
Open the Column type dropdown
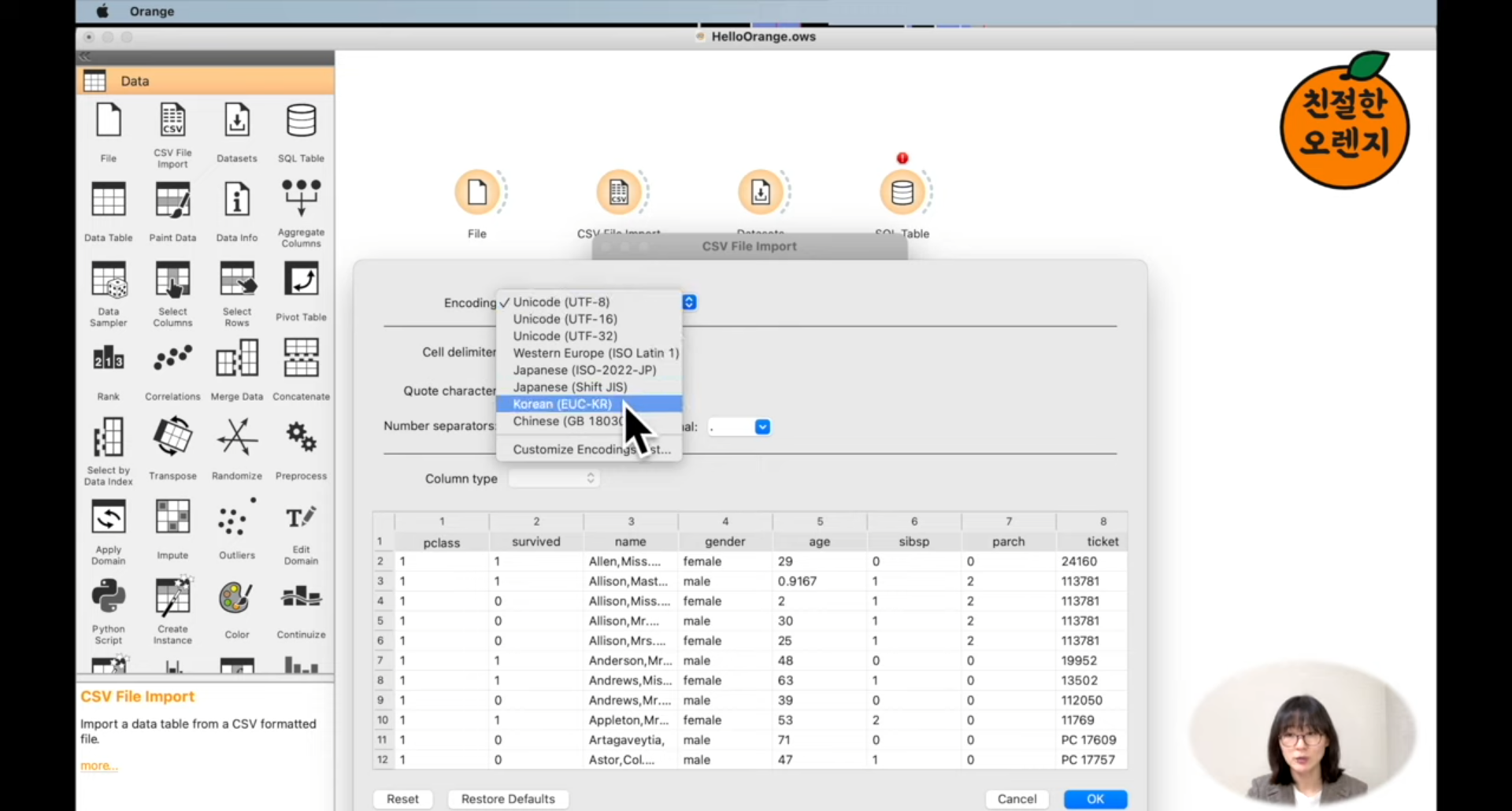(554, 479)
